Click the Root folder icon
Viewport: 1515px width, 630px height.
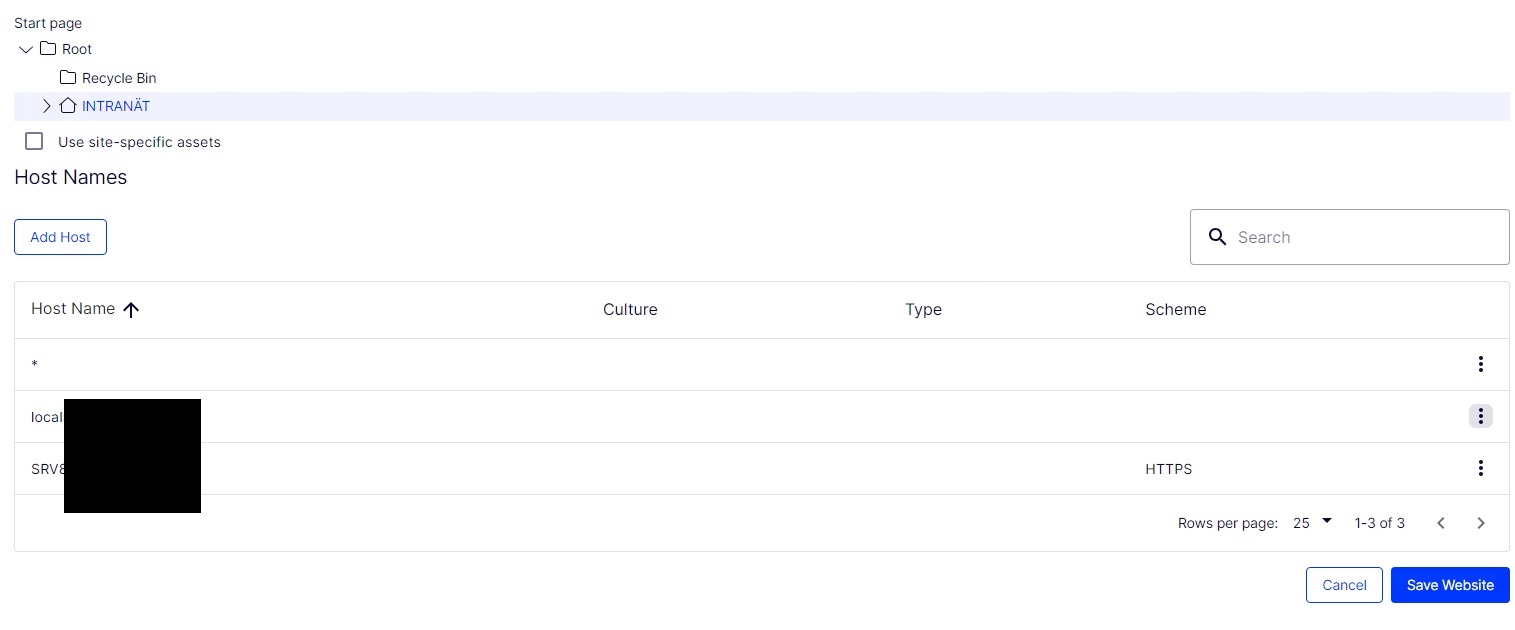point(48,49)
